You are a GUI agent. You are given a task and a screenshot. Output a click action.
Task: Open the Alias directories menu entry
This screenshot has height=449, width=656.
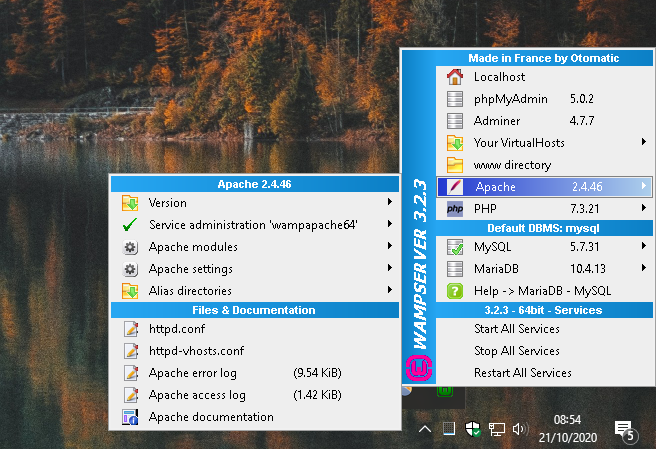click(254, 291)
